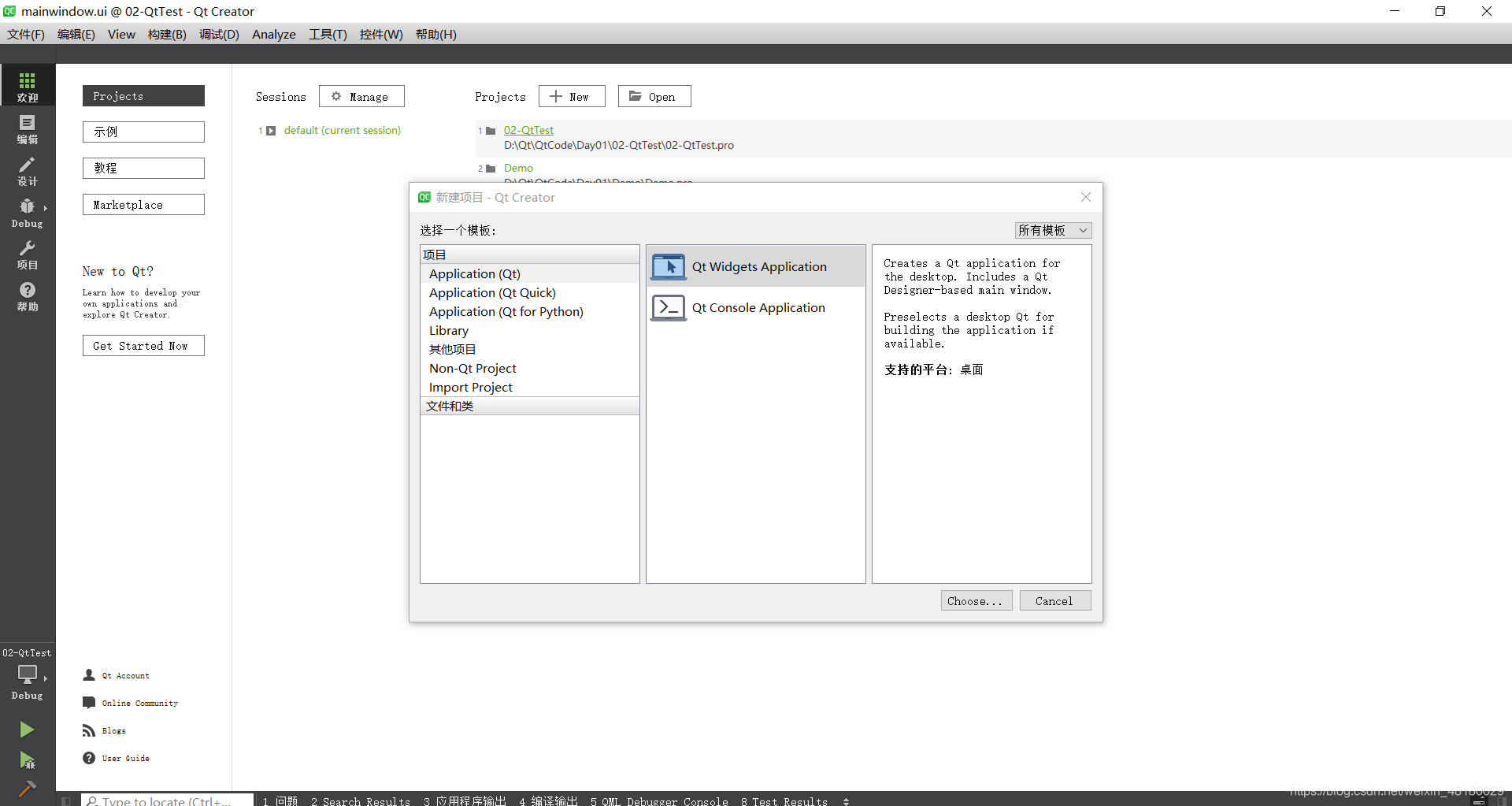Open Projects (项目) mode with wrench icon
The height and width of the screenshot is (806, 1512).
coord(28,254)
